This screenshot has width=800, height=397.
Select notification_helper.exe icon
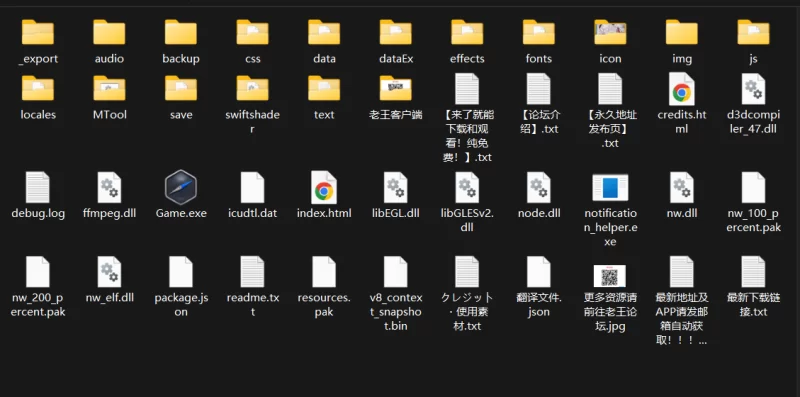pos(610,187)
